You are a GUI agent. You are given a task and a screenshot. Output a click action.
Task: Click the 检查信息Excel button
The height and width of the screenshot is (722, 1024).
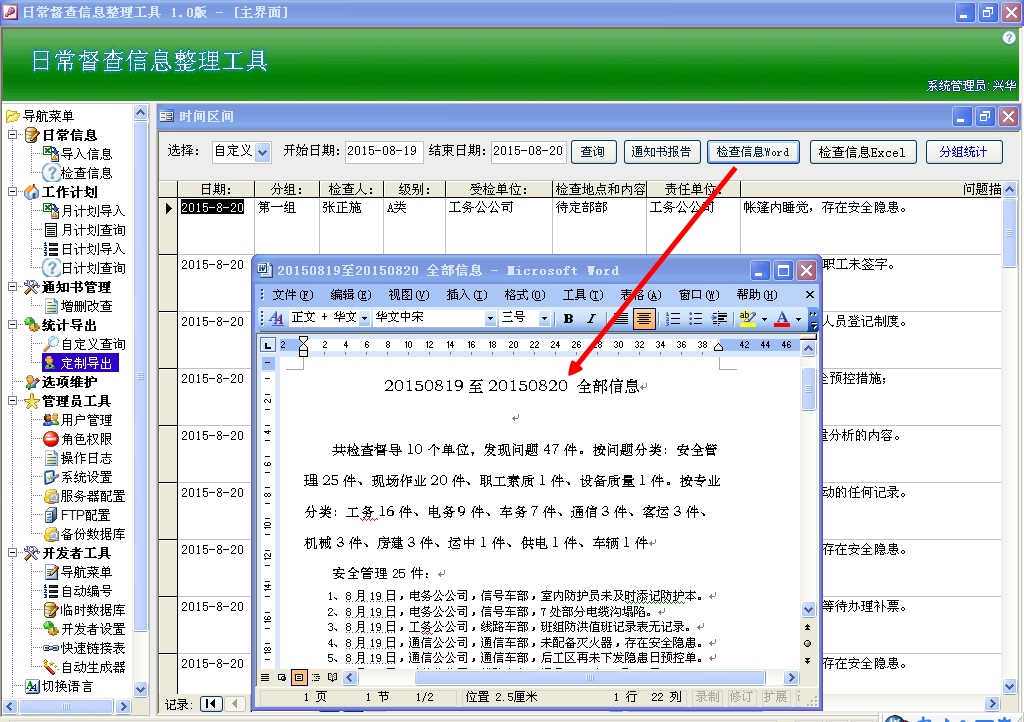pyautogui.click(x=862, y=152)
